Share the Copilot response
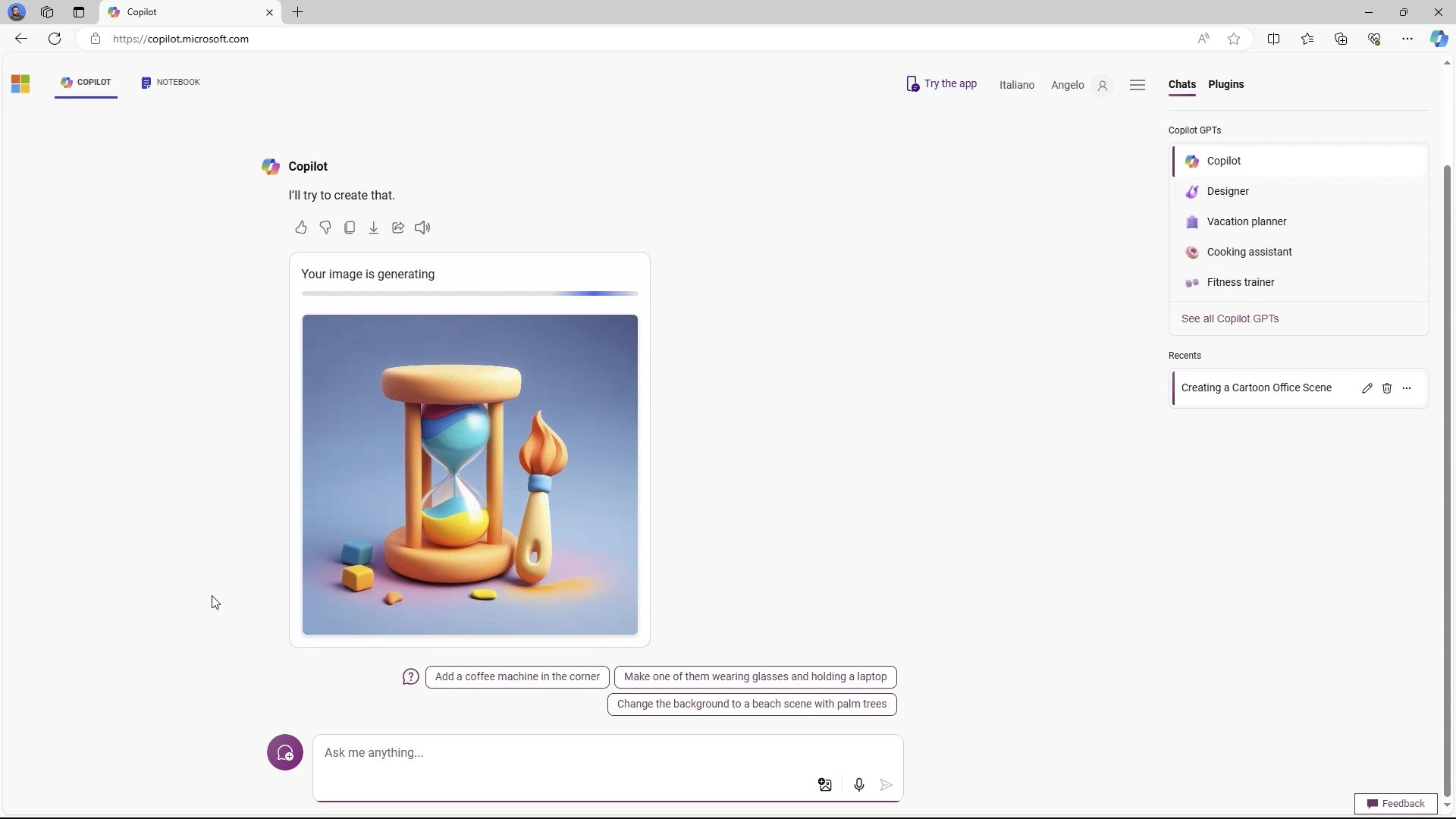Viewport: 1456px width, 819px height. pos(398,227)
